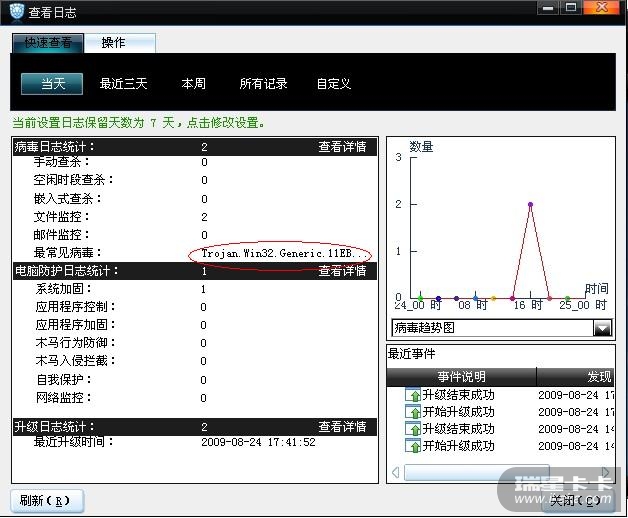Click the 刷新(R) button
Screen dimensions: 628x518
(47, 501)
